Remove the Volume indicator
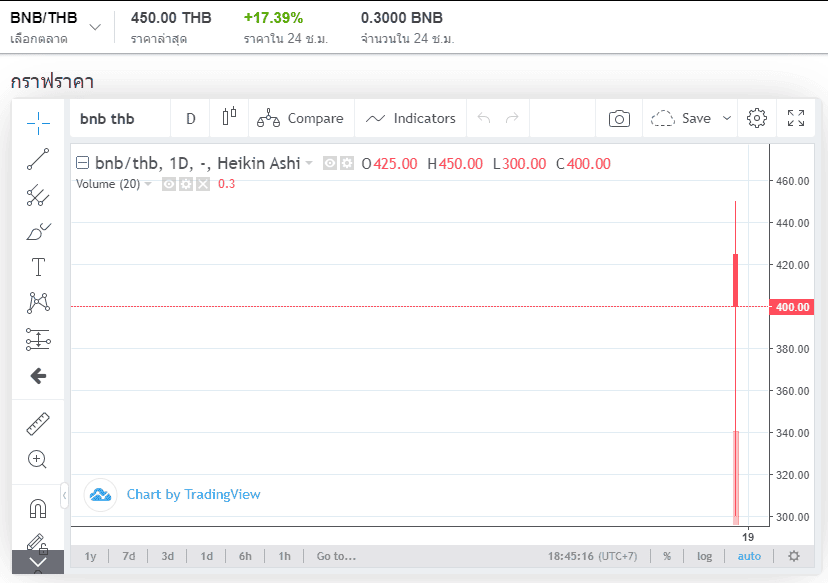The width and height of the screenshot is (828, 583). [x=203, y=184]
